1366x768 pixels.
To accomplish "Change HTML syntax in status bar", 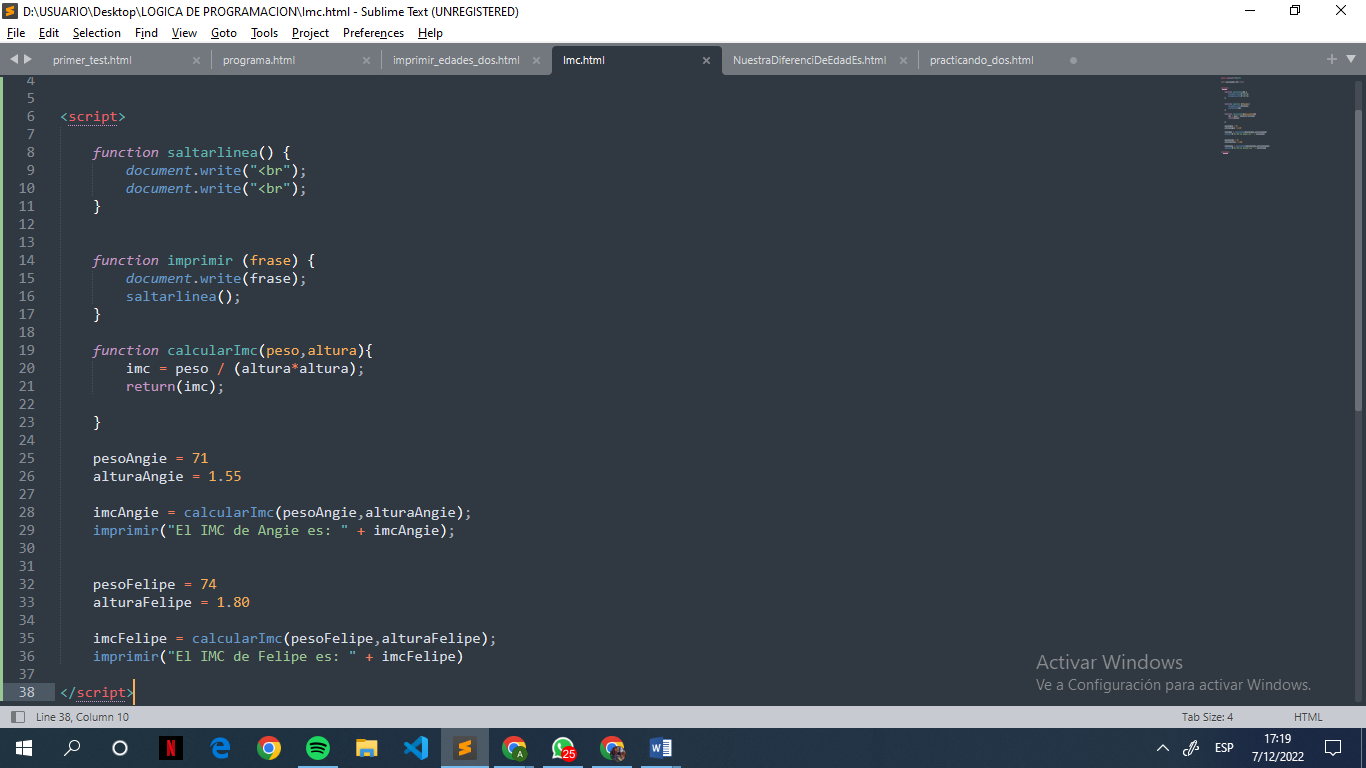I will 1308,717.
